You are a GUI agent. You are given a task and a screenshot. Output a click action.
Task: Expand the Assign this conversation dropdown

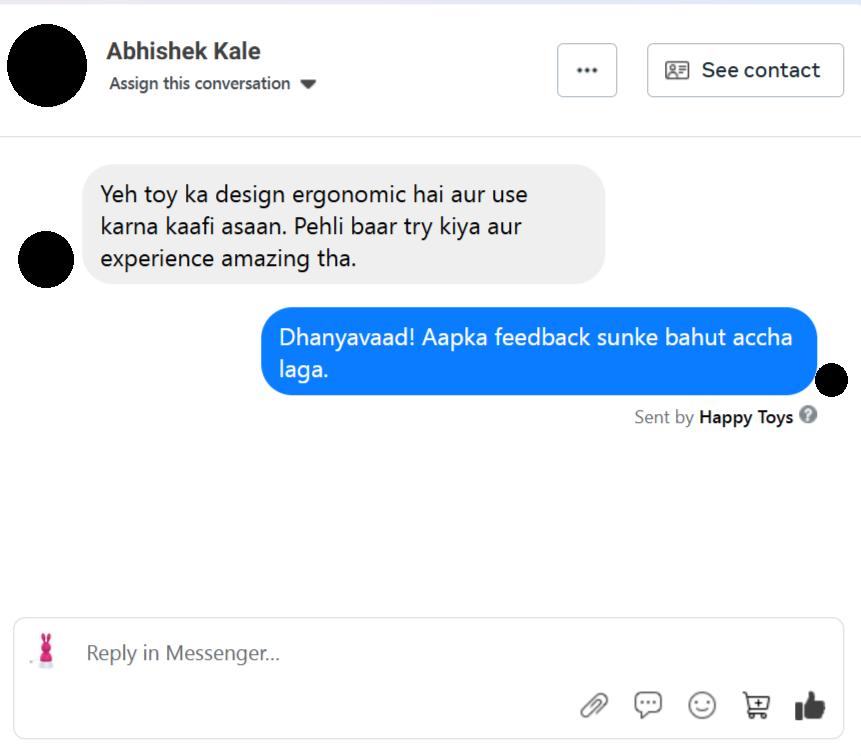click(308, 84)
